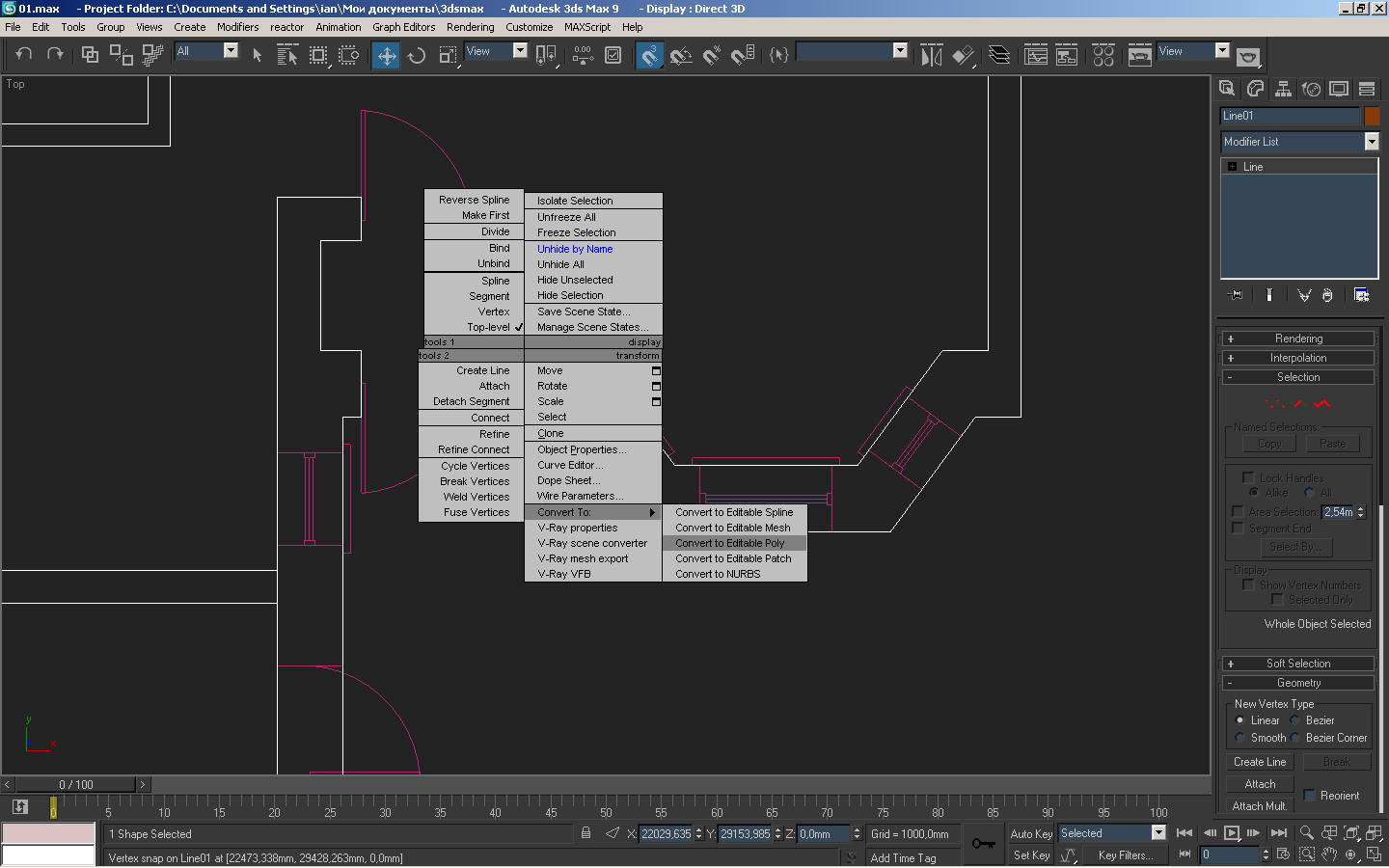Image resolution: width=1389 pixels, height=868 pixels.
Task: Expand the Interpolation rollout
Action: (x=1298, y=358)
